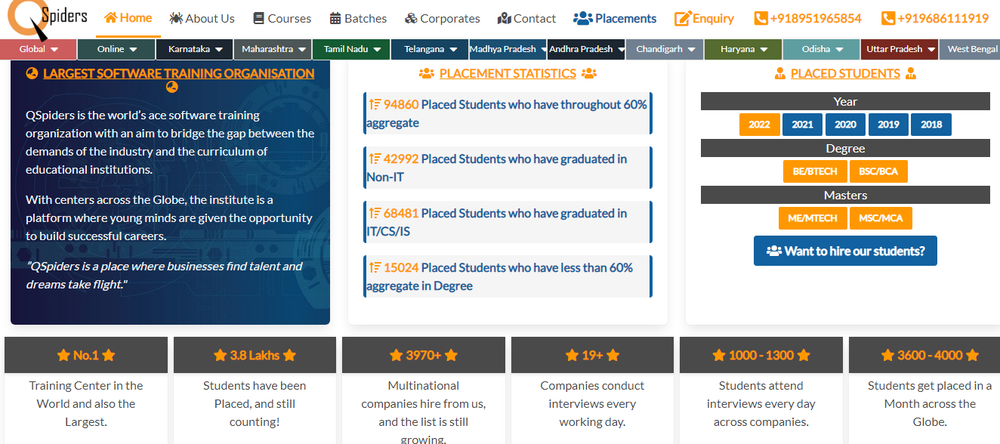Toggle BE/BTECH degree filter
This screenshot has width=1000, height=444.
[815, 171]
